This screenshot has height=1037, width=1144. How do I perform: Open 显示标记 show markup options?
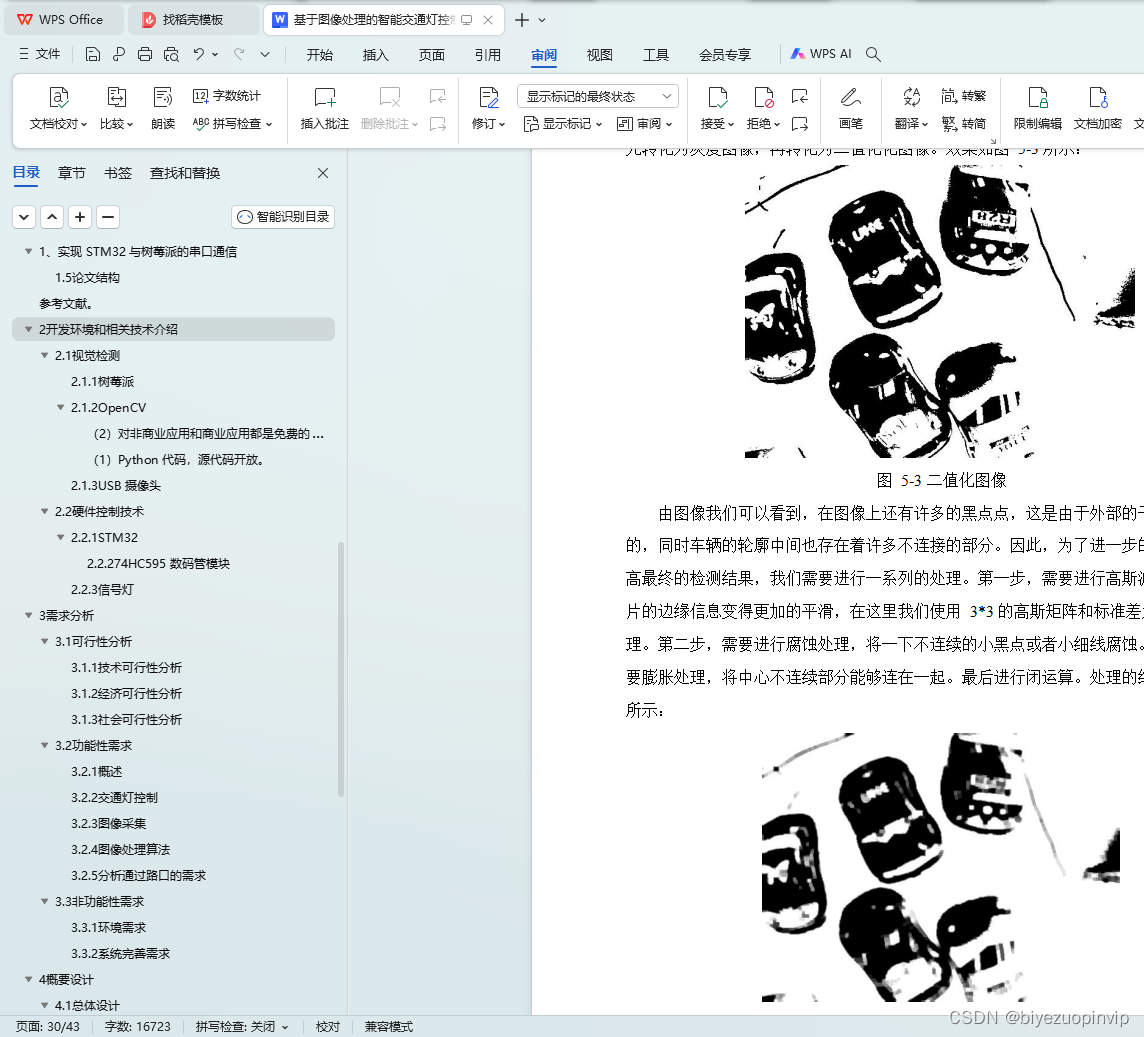[563, 123]
